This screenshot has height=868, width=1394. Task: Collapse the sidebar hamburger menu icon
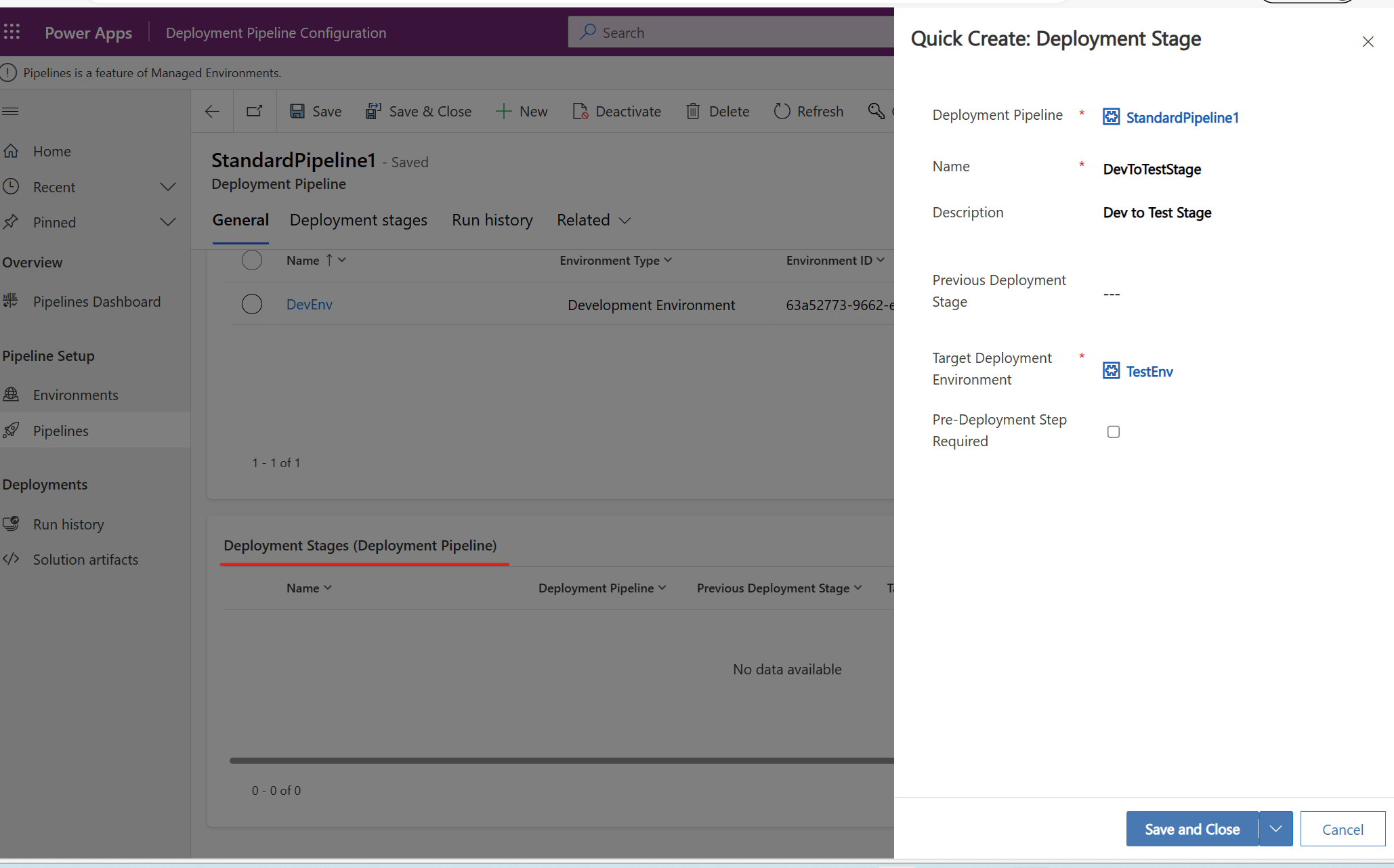pyautogui.click(x=11, y=111)
